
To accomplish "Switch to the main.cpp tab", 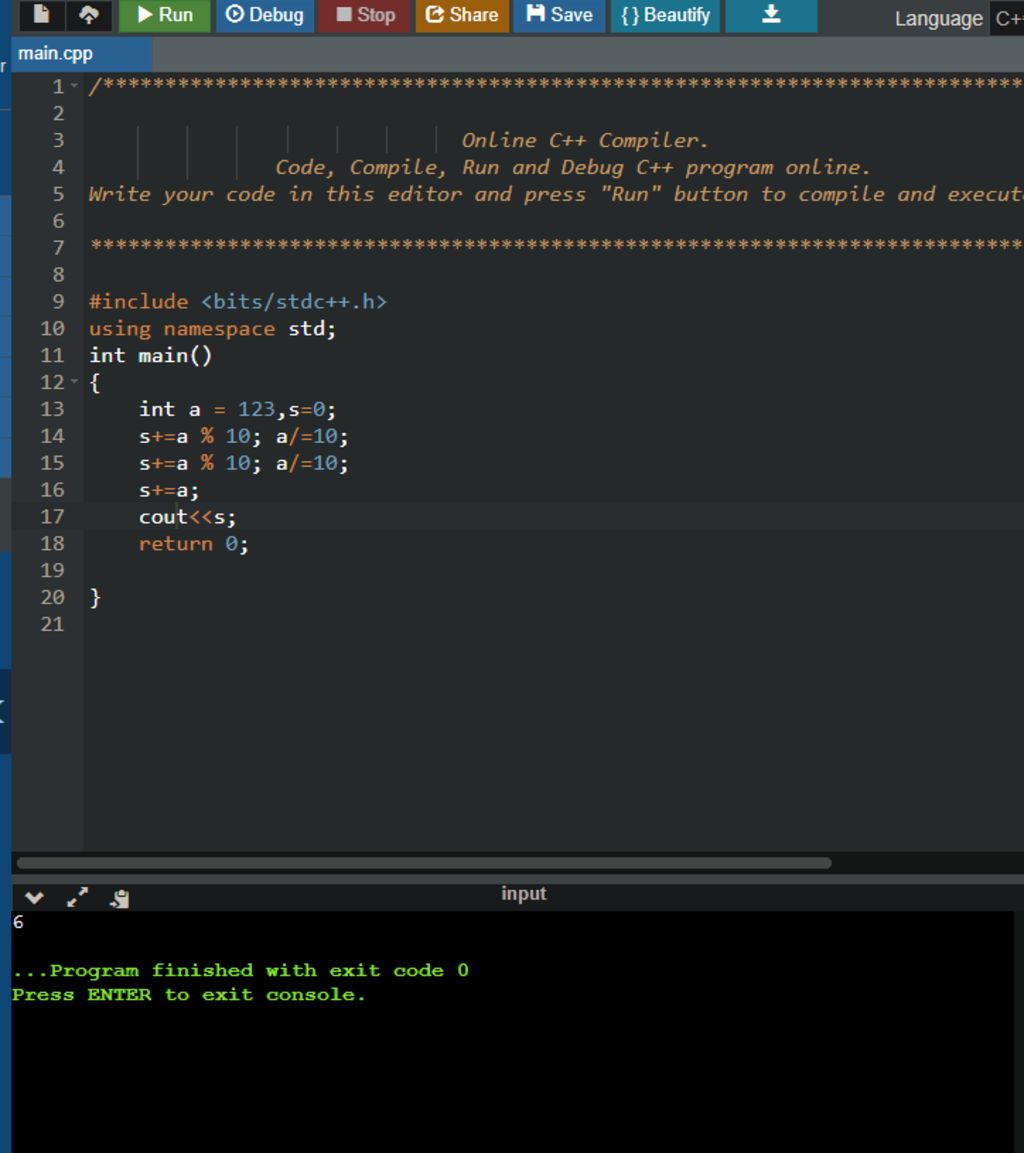I will click(80, 54).
